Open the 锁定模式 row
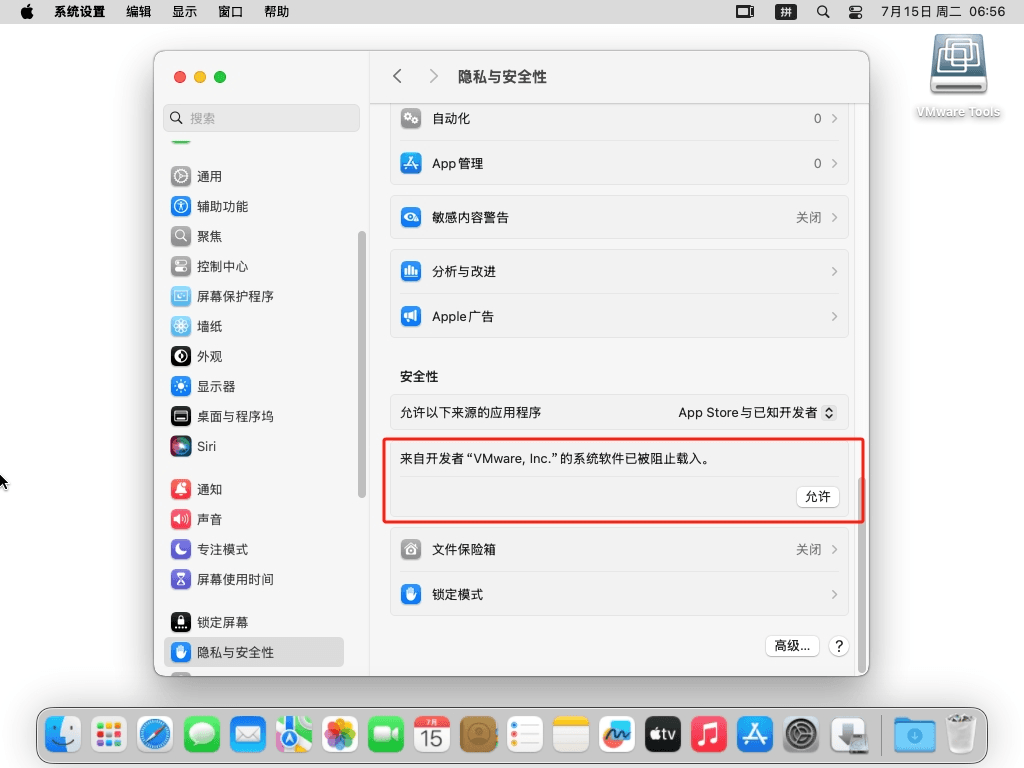1024x768 pixels. pyautogui.click(x=619, y=595)
